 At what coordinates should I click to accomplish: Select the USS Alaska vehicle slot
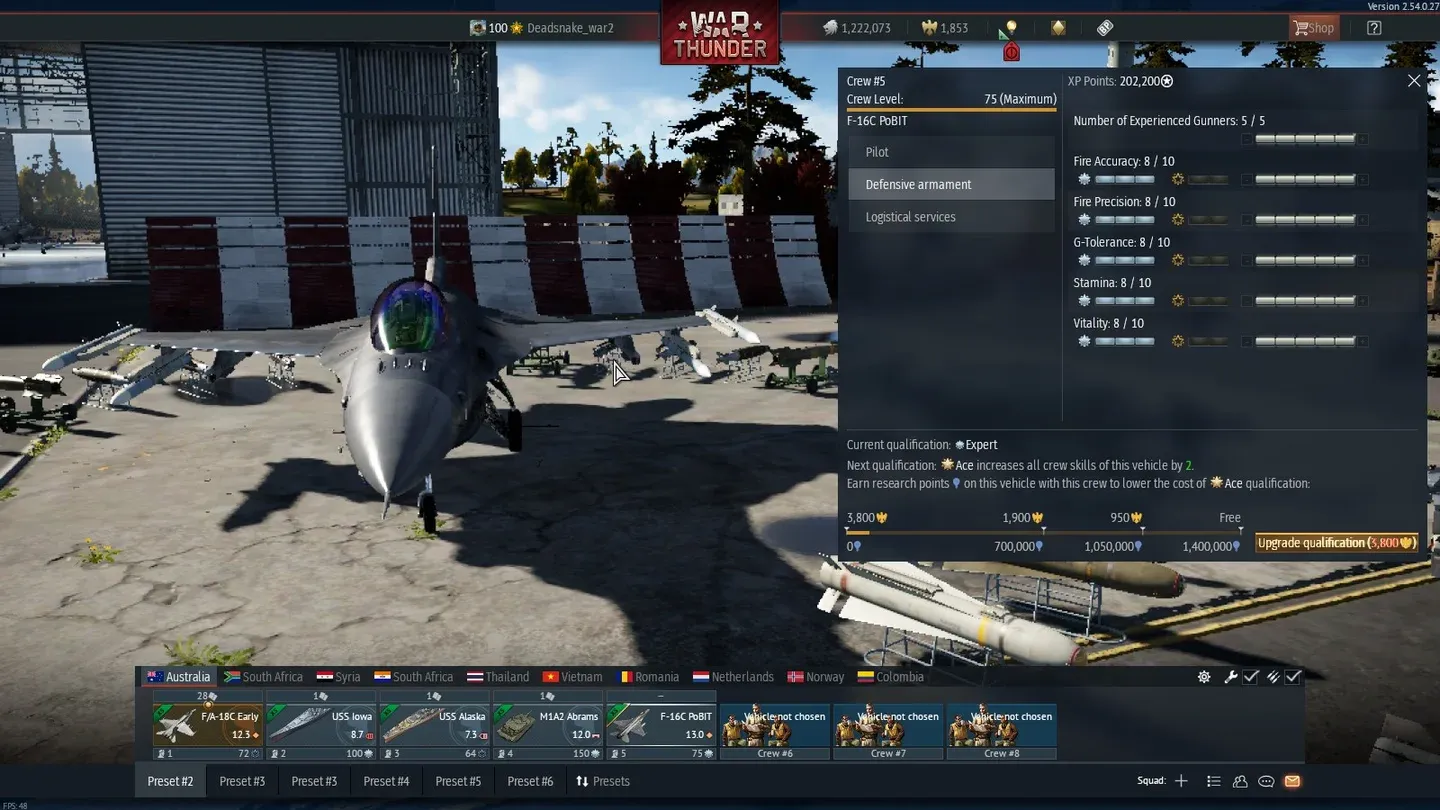(x=434, y=725)
